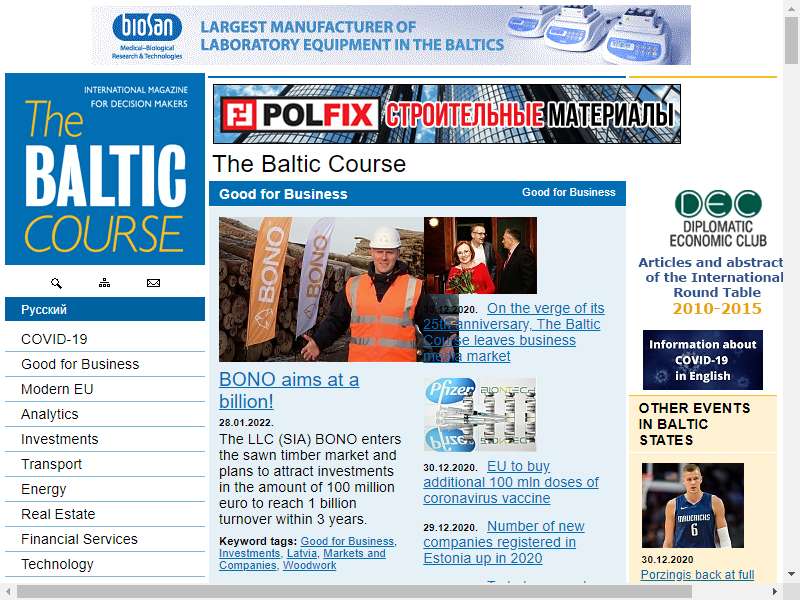800x600 pixels.
Task: Click the Pfizer BioNTech vaccine image
Action: 480,414
